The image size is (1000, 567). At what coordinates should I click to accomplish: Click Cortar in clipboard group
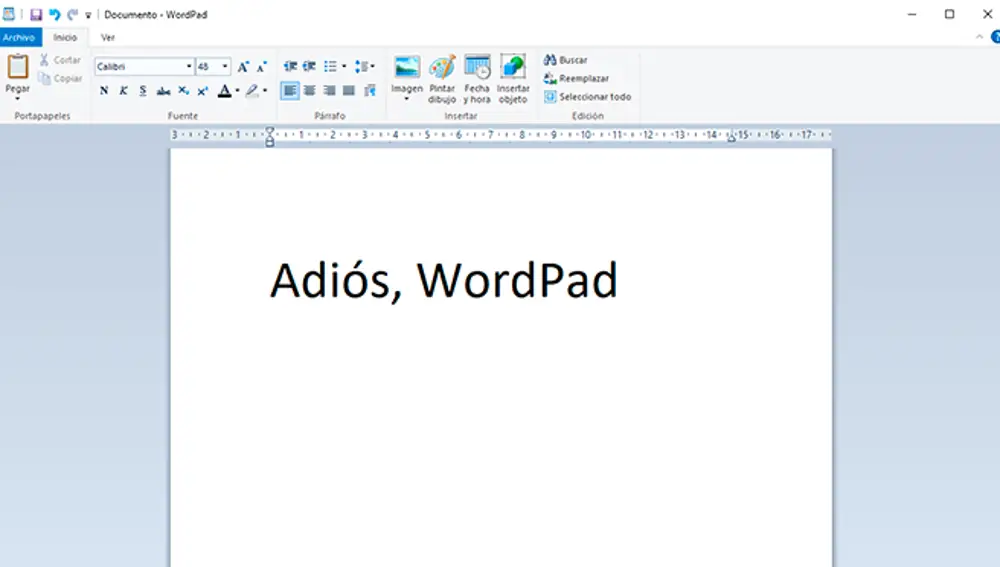(x=60, y=60)
